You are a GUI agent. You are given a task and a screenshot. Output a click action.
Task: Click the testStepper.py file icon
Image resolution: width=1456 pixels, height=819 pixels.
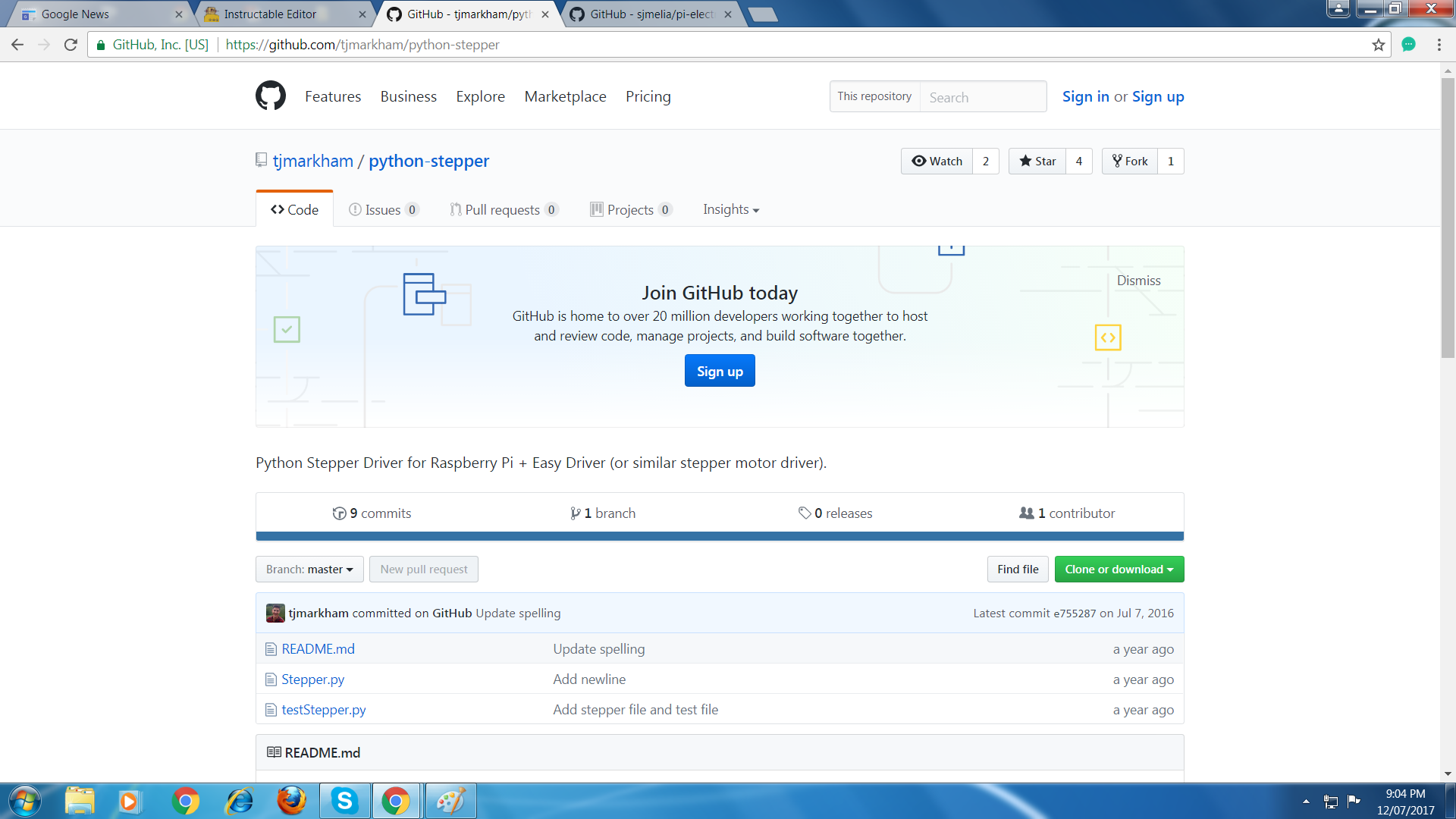pos(271,710)
